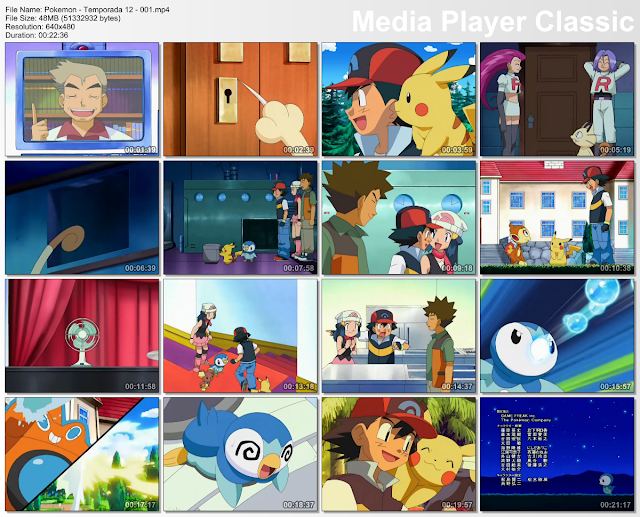Select the mansion exterior thumbnail at 00:10:38
Screen dimensions: 640x517
[557, 217]
